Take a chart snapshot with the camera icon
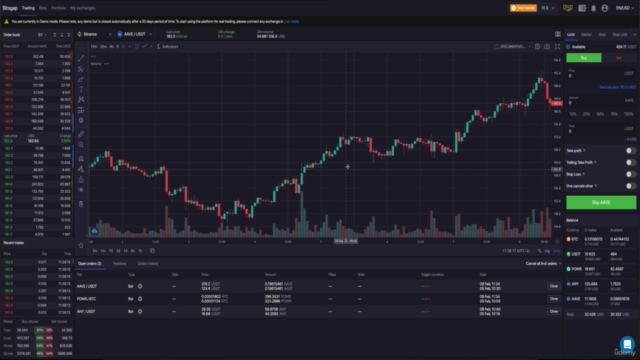Viewport: 640px width, 360px height. [547, 47]
